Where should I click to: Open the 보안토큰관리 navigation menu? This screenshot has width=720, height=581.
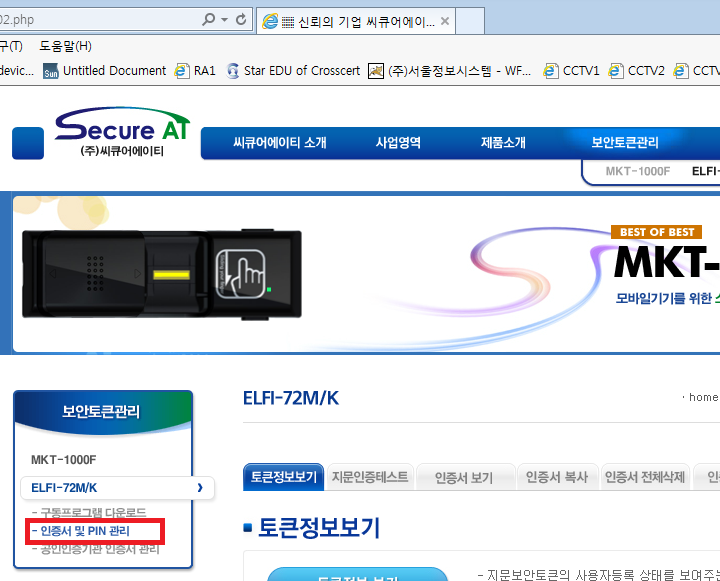click(x=624, y=143)
